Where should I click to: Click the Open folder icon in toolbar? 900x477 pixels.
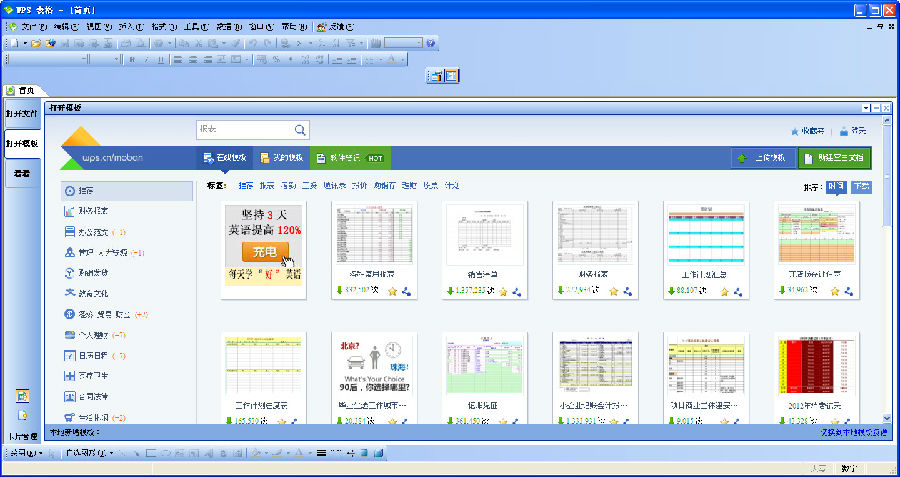point(35,44)
